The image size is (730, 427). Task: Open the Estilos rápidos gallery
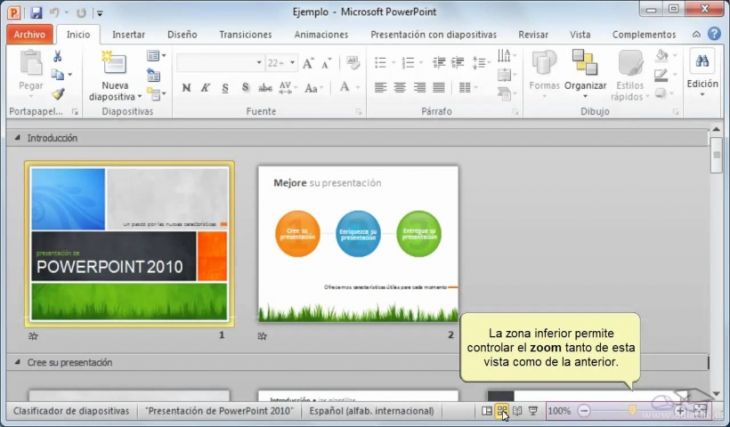coord(630,75)
